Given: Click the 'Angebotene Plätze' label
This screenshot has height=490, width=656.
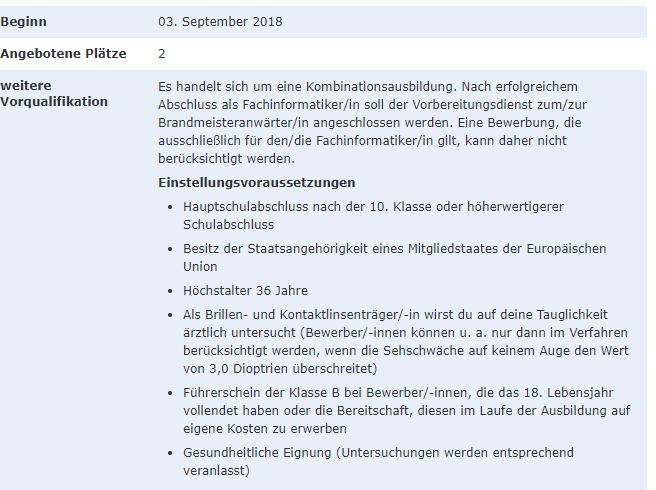Looking at the screenshot, I should pyautogui.click(x=63, y=54).
